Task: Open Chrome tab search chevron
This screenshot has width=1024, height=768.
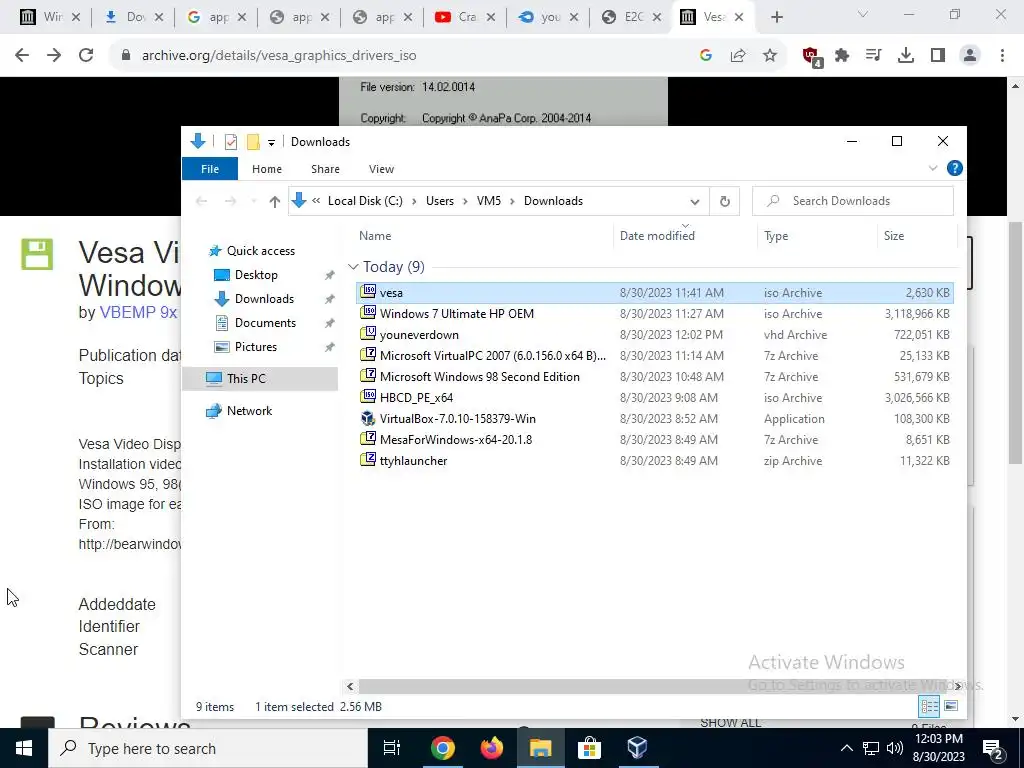Action: tap(862, 14)
